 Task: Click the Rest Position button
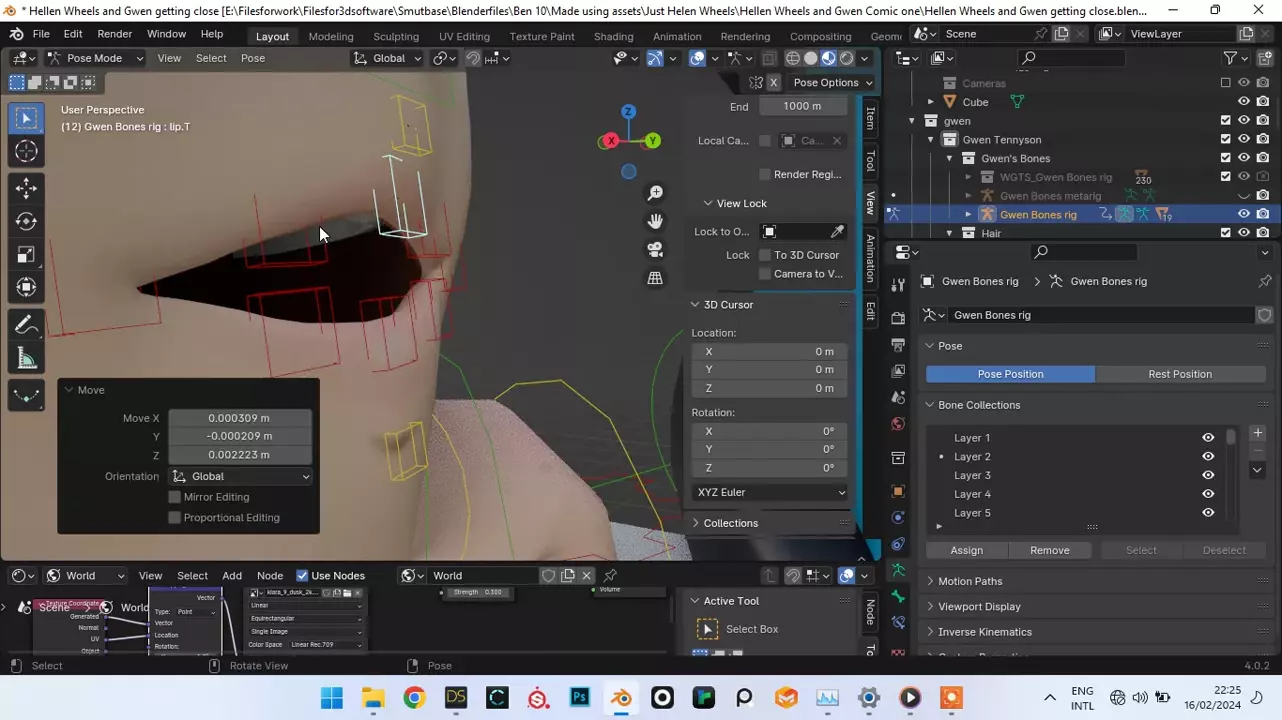(x=1180, y=374)
